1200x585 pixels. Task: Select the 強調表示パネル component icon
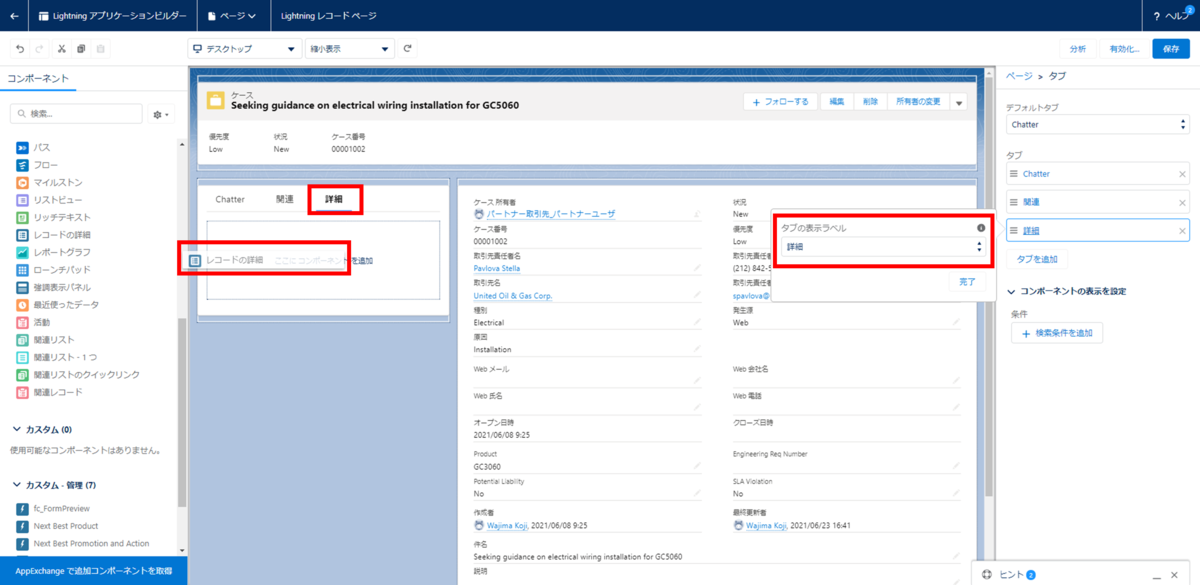(22, 287)
